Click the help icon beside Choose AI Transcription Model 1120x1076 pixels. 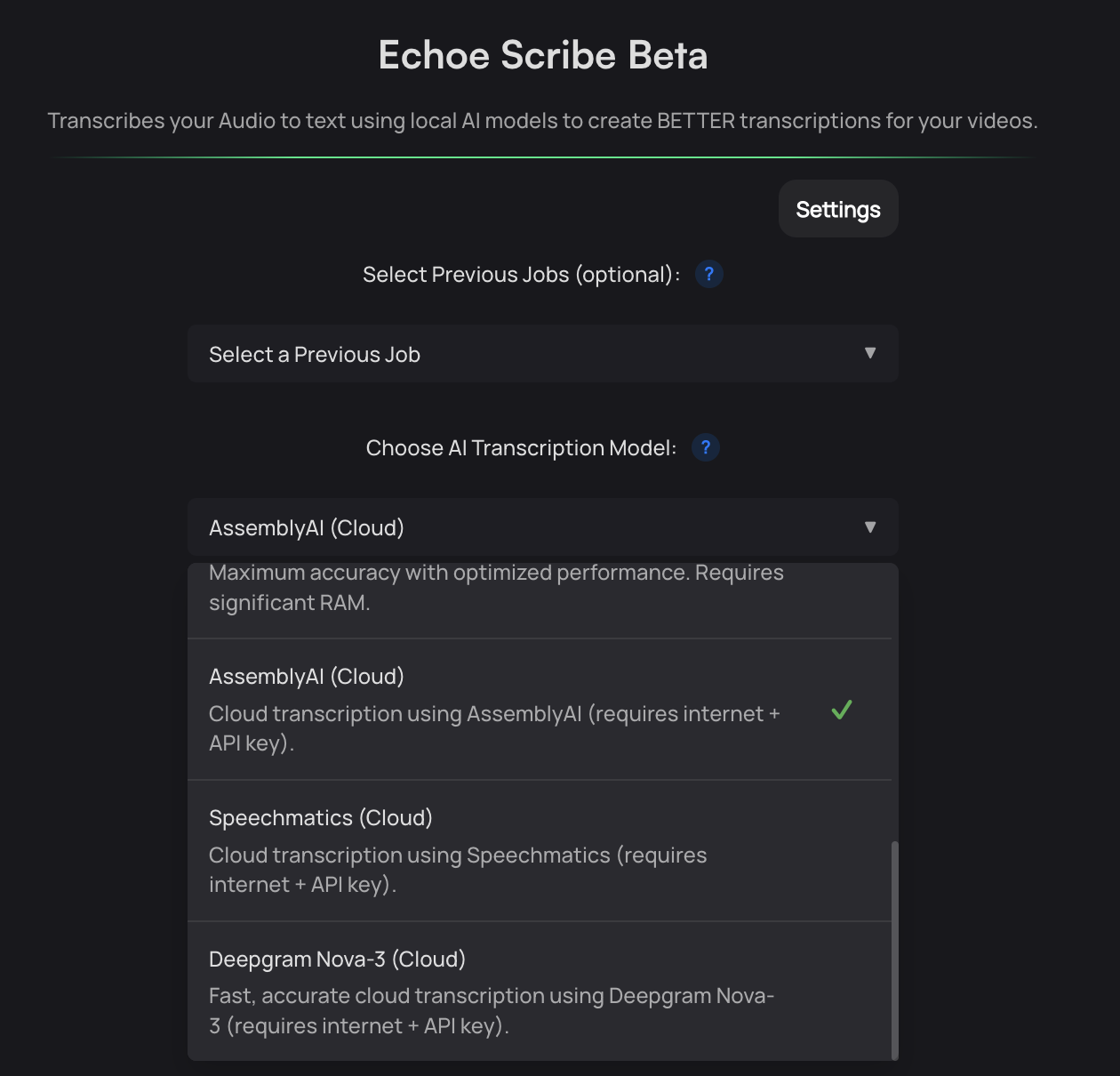point(705,447)
